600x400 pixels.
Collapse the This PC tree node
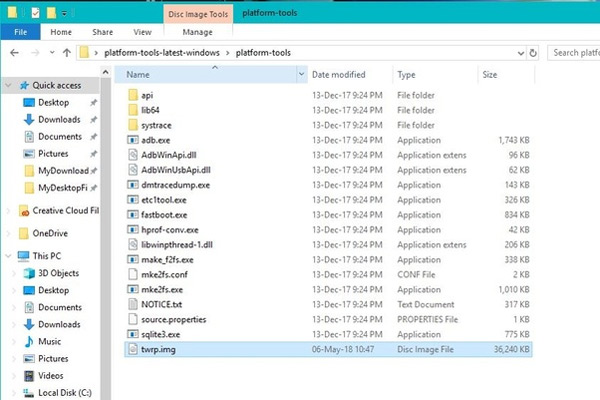point(8,256)
